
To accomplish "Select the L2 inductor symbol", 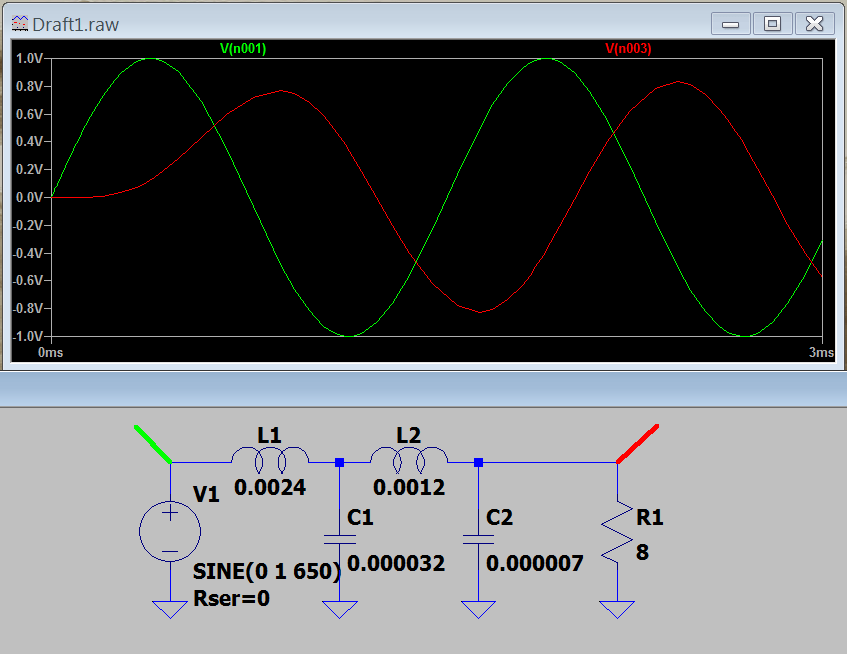I will tap(409, 460).
